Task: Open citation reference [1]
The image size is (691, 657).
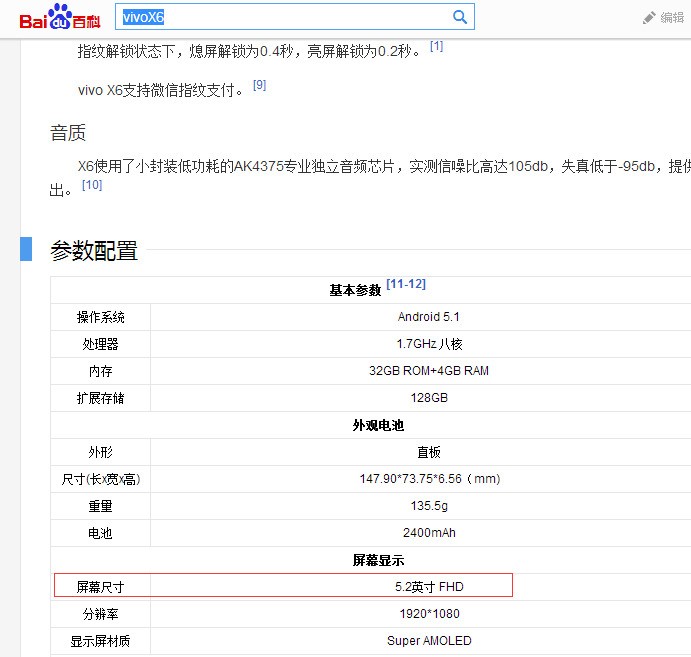Action: tap(436, 46)
